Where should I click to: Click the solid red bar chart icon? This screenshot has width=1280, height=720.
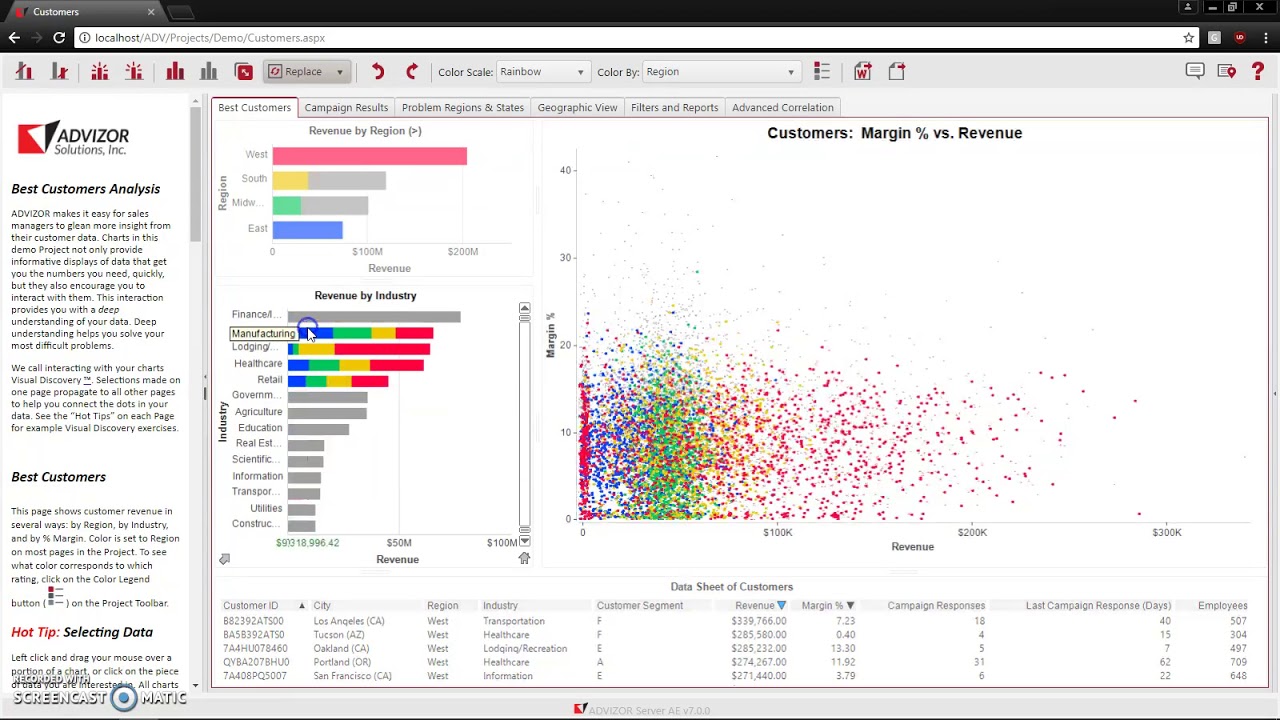click(x=175, y=71)
